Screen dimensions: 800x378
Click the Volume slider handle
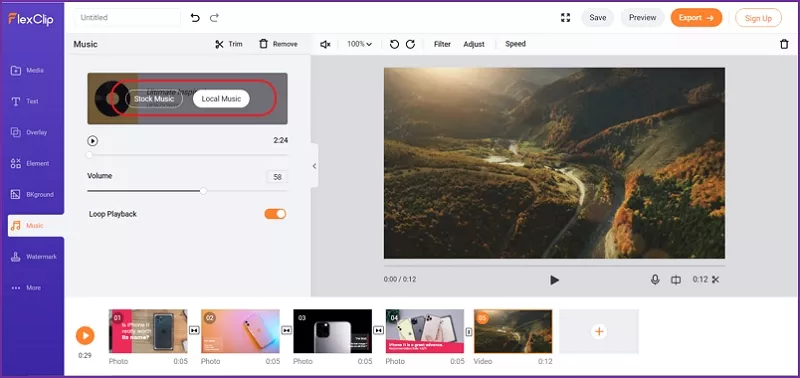[204, 191]
